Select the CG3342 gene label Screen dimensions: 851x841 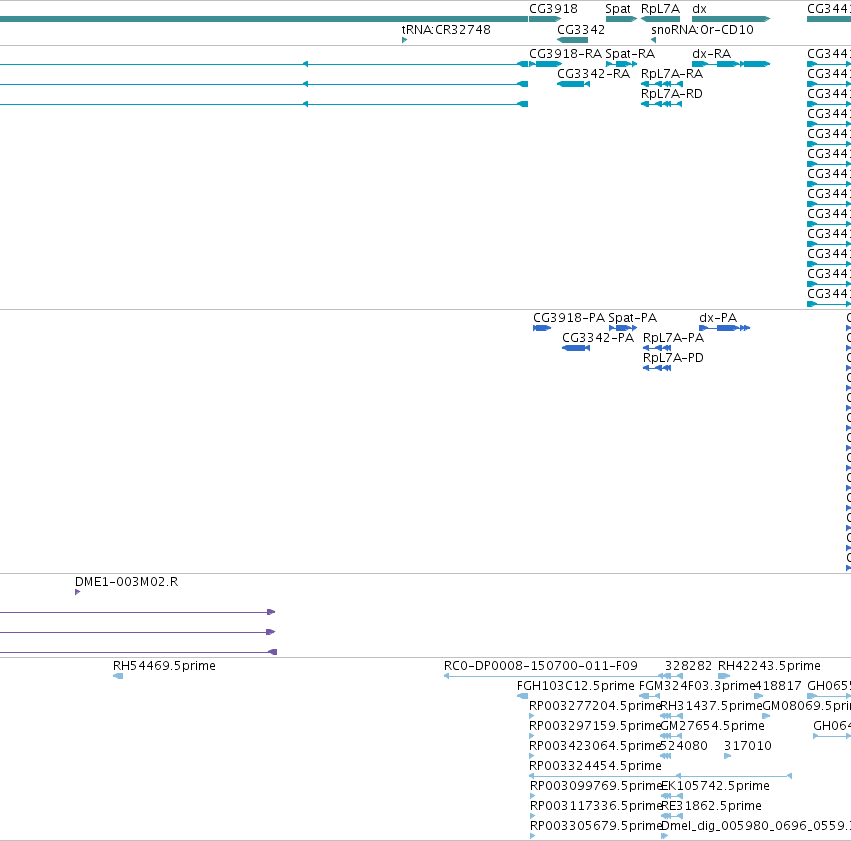(x=581, y=29)
